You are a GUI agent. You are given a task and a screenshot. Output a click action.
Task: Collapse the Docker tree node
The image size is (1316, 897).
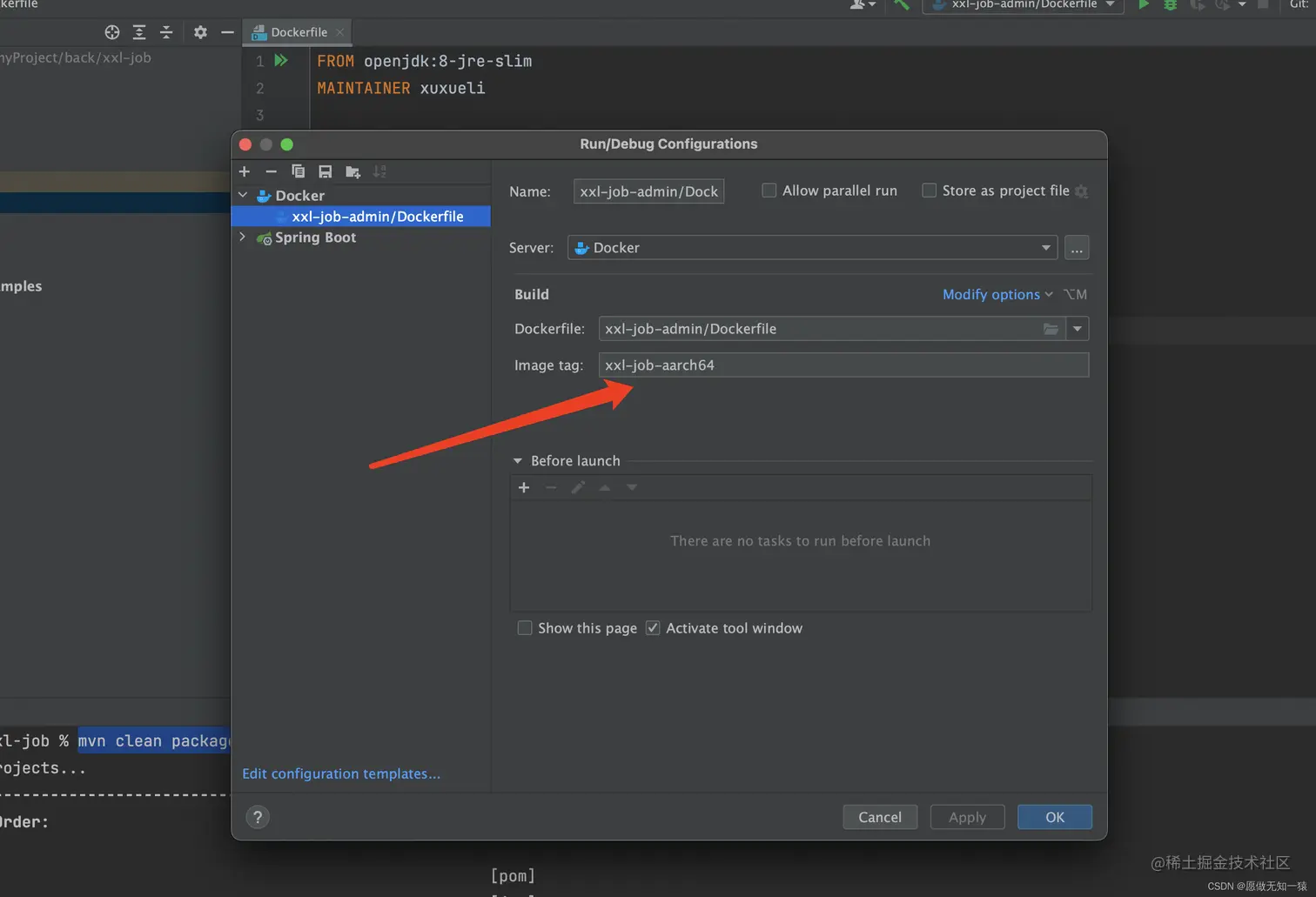243,195
